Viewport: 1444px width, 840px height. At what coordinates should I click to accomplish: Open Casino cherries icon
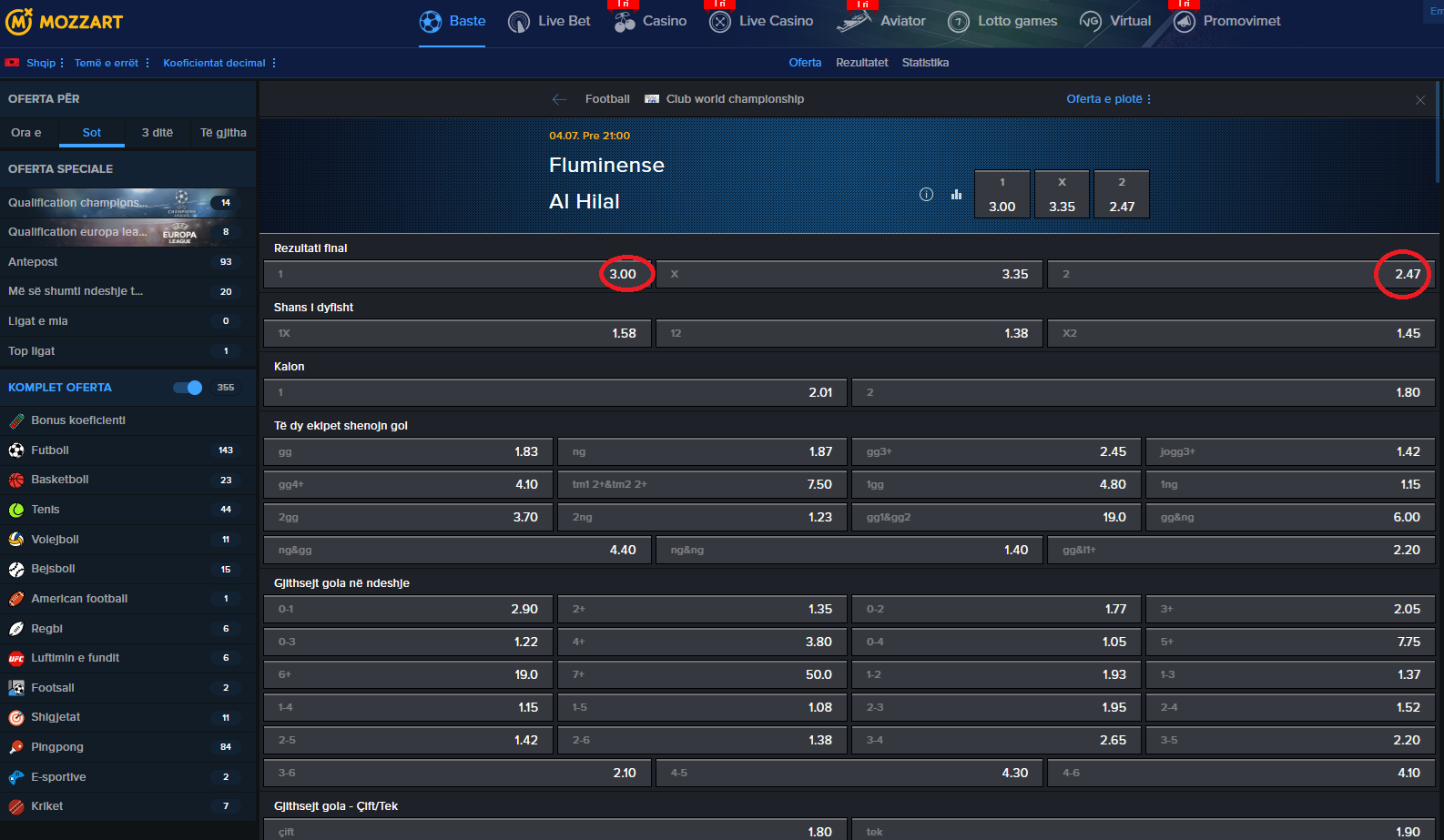(625, 21)
